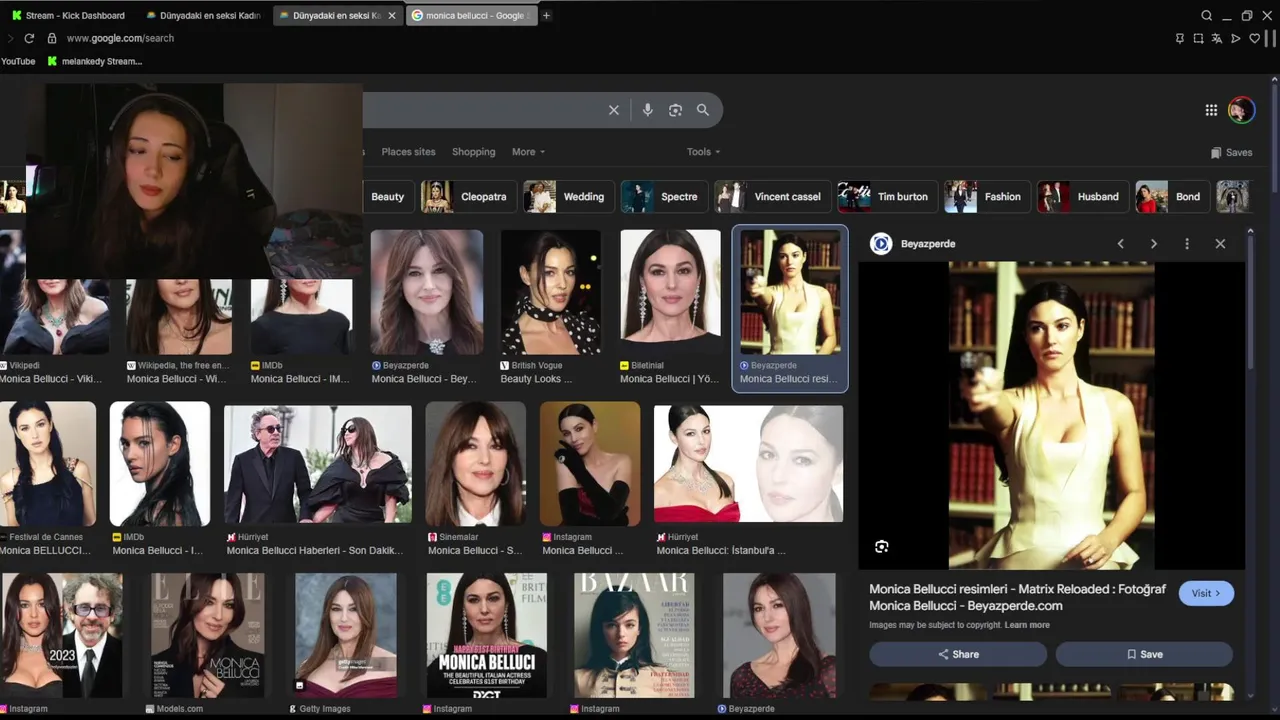Filter results with the Husband chip

point(1082,197)
